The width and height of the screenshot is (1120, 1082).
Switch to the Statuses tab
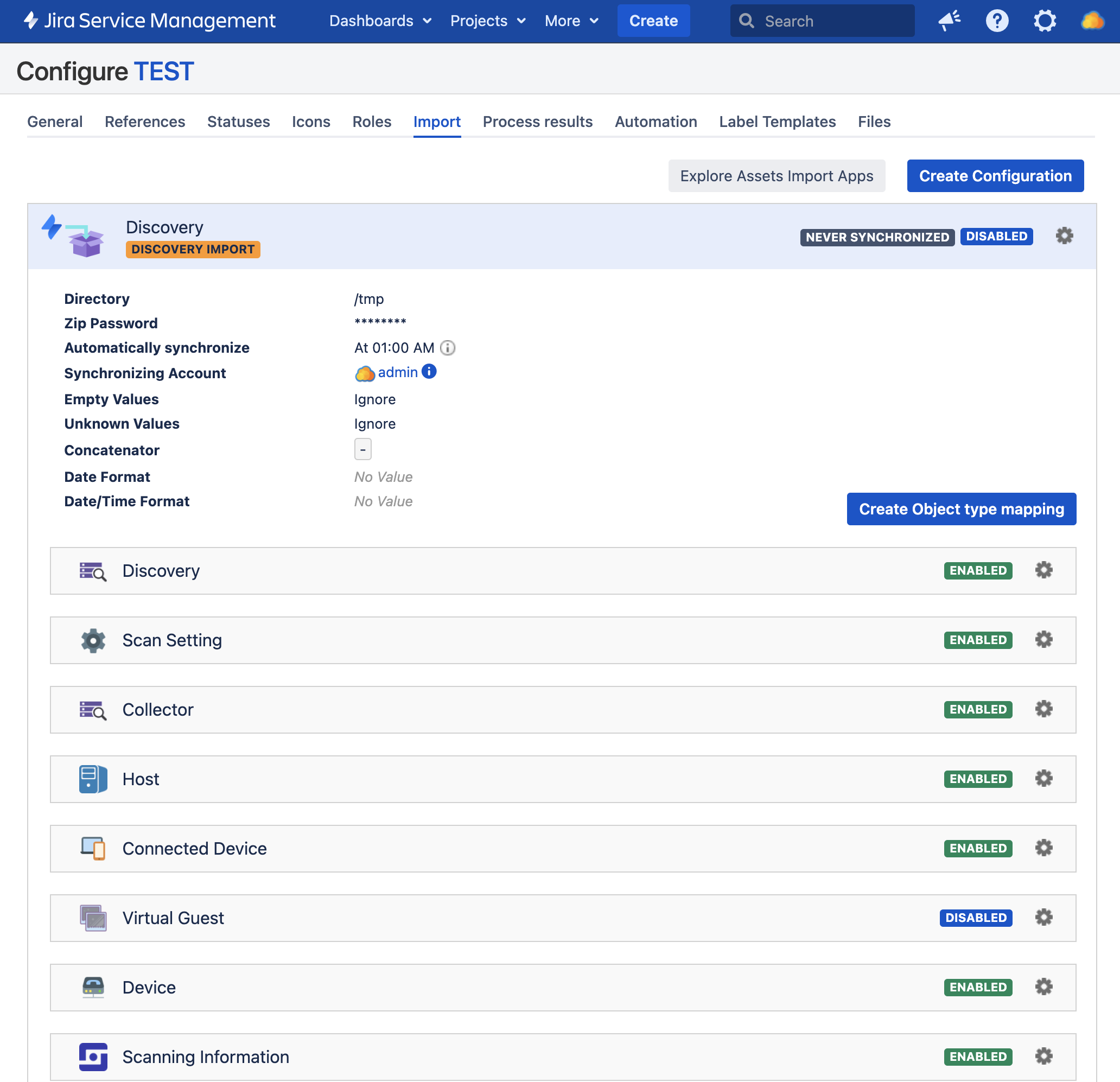(x=239, y=122)
